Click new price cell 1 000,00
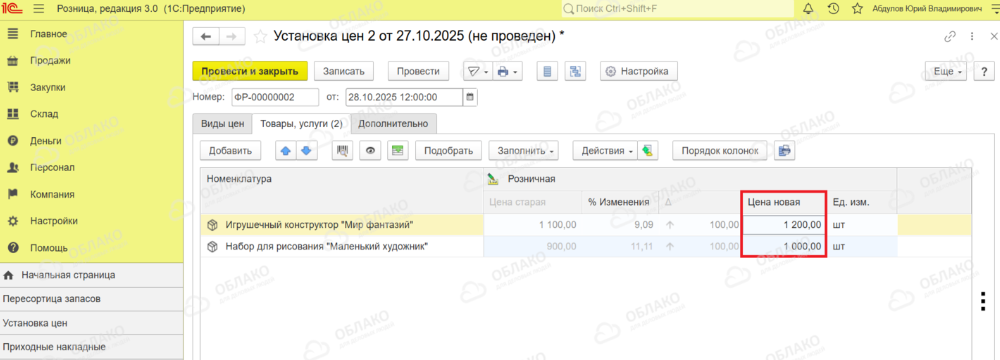The image size is (1000, 360). coord(784,246)
